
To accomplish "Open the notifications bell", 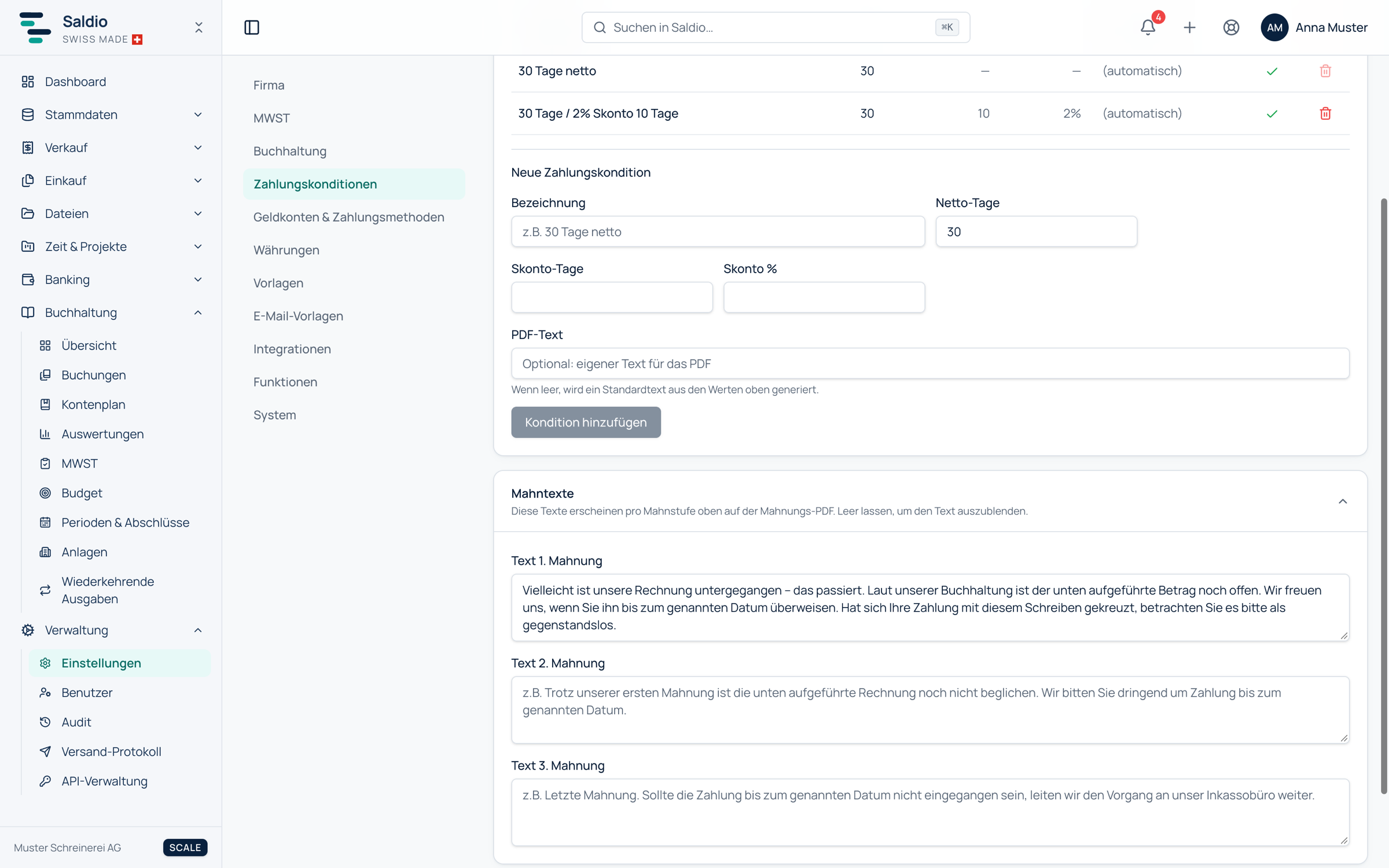I will pyautogui.click(x=1148, y=27).
